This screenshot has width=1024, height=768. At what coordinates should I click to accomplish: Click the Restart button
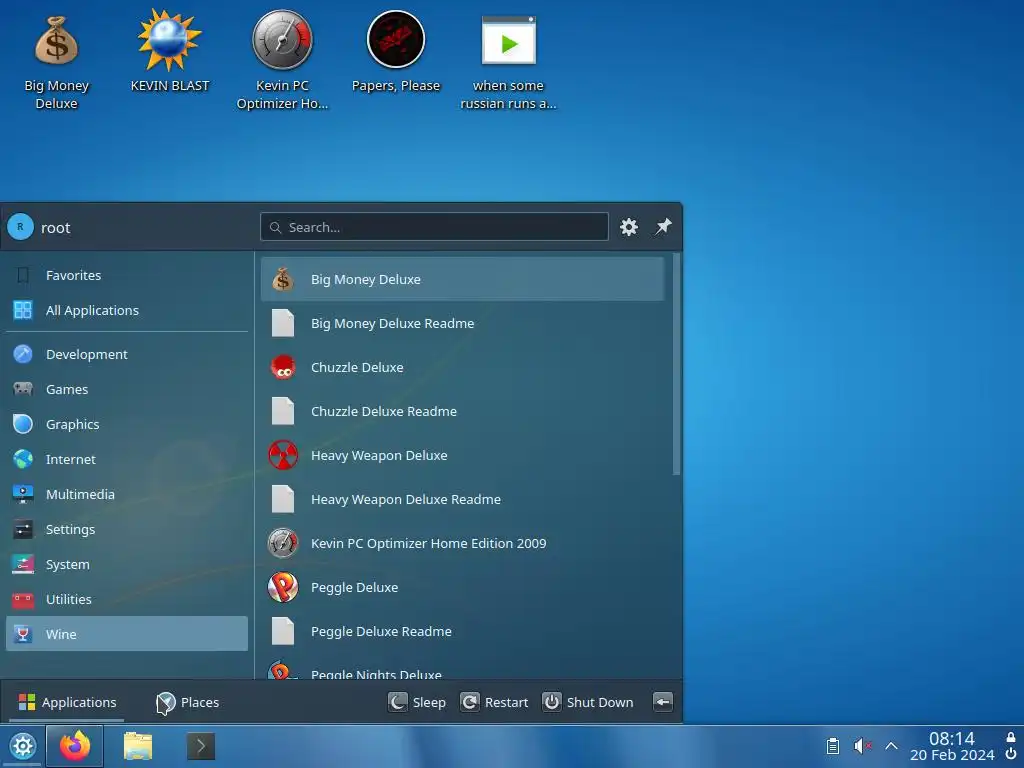[494, 702]
